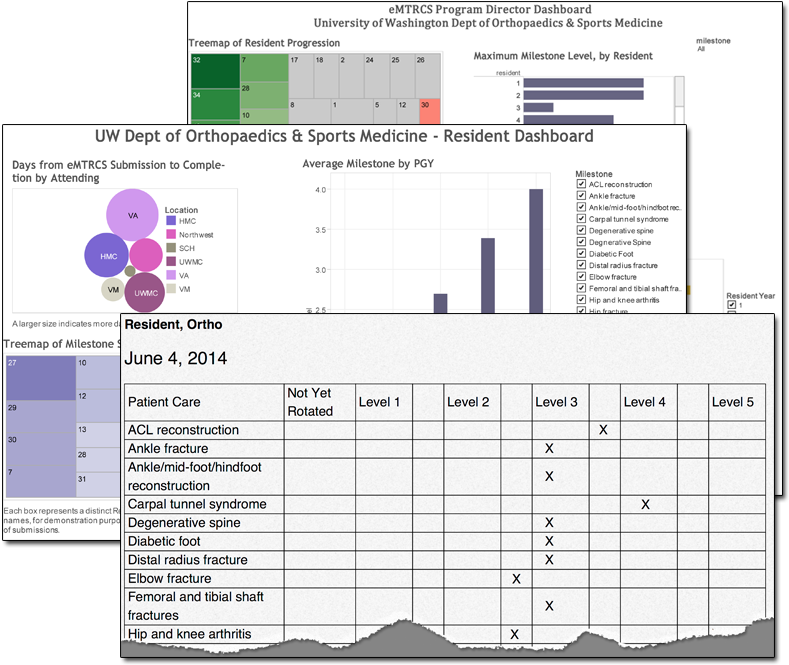Select the VM bubble
789x665 pixels.
click(113, 290)
